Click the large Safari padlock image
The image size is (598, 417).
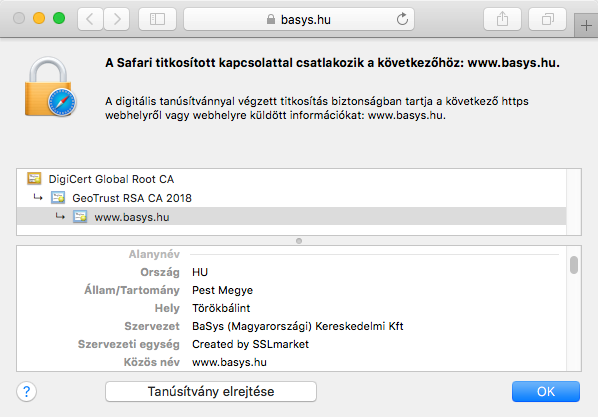click(x=50, y=87)
